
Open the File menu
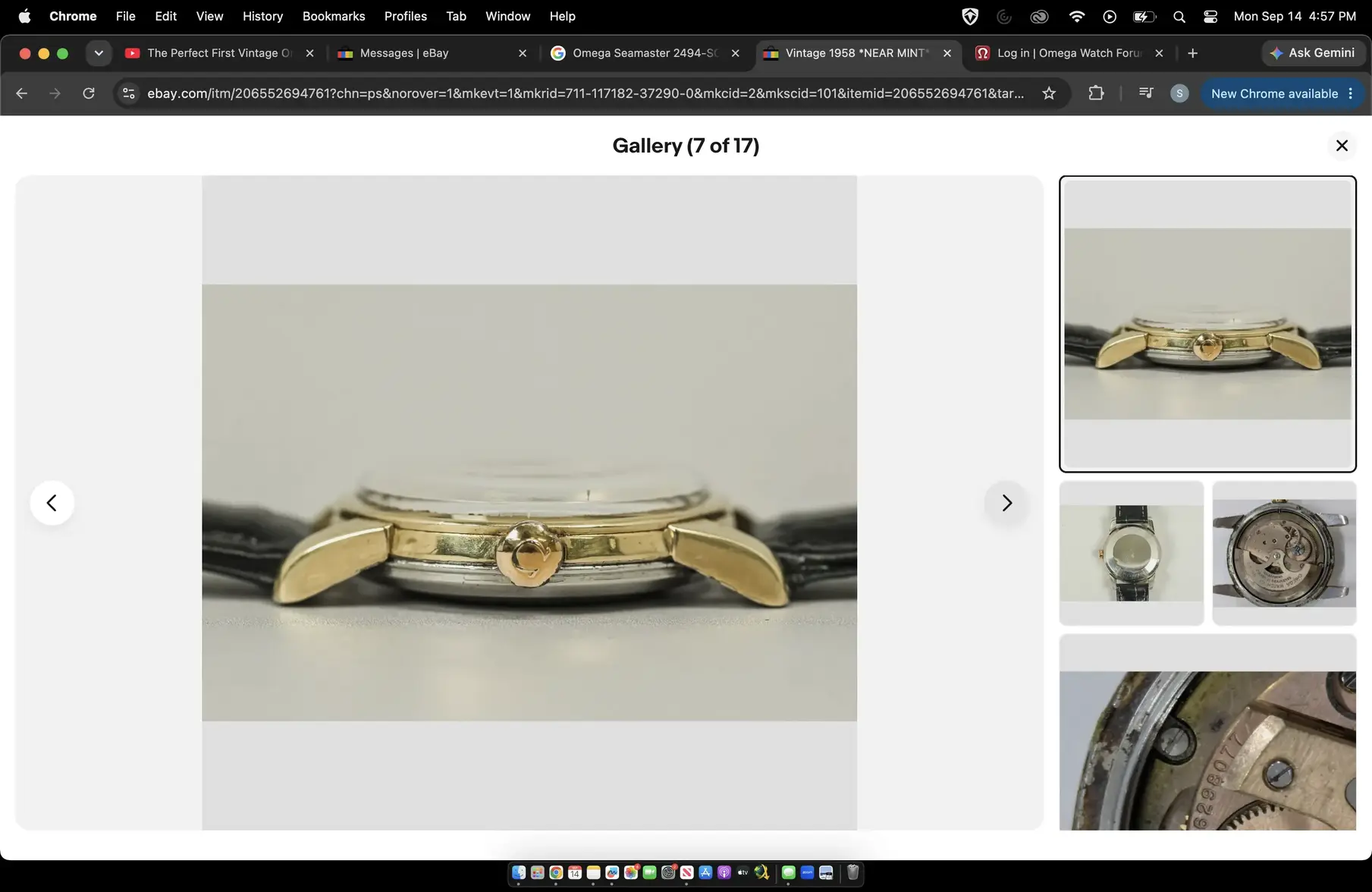(x=125, y=16)
